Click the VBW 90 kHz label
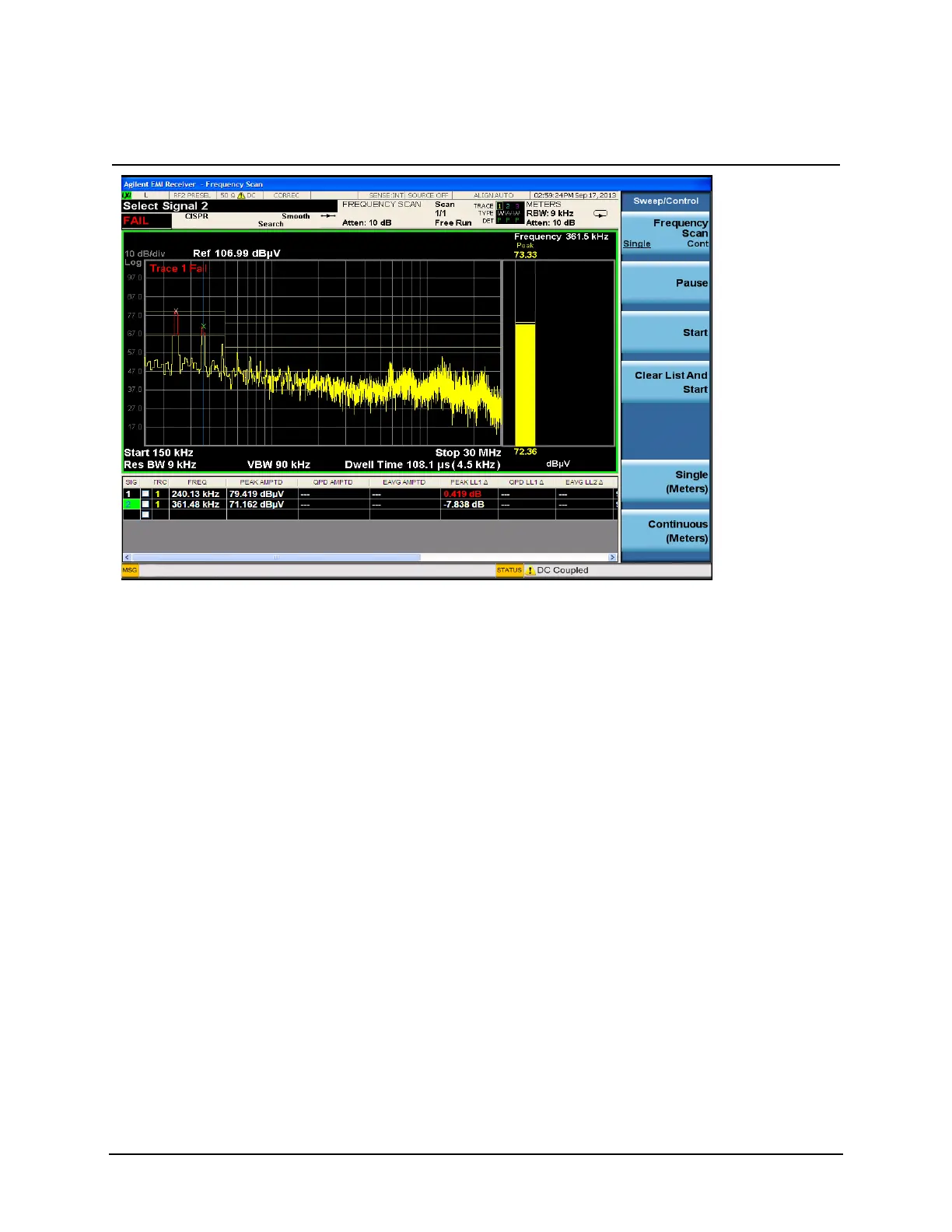The height and width of the screenshot is (1232, 952). tap(278, 465)
